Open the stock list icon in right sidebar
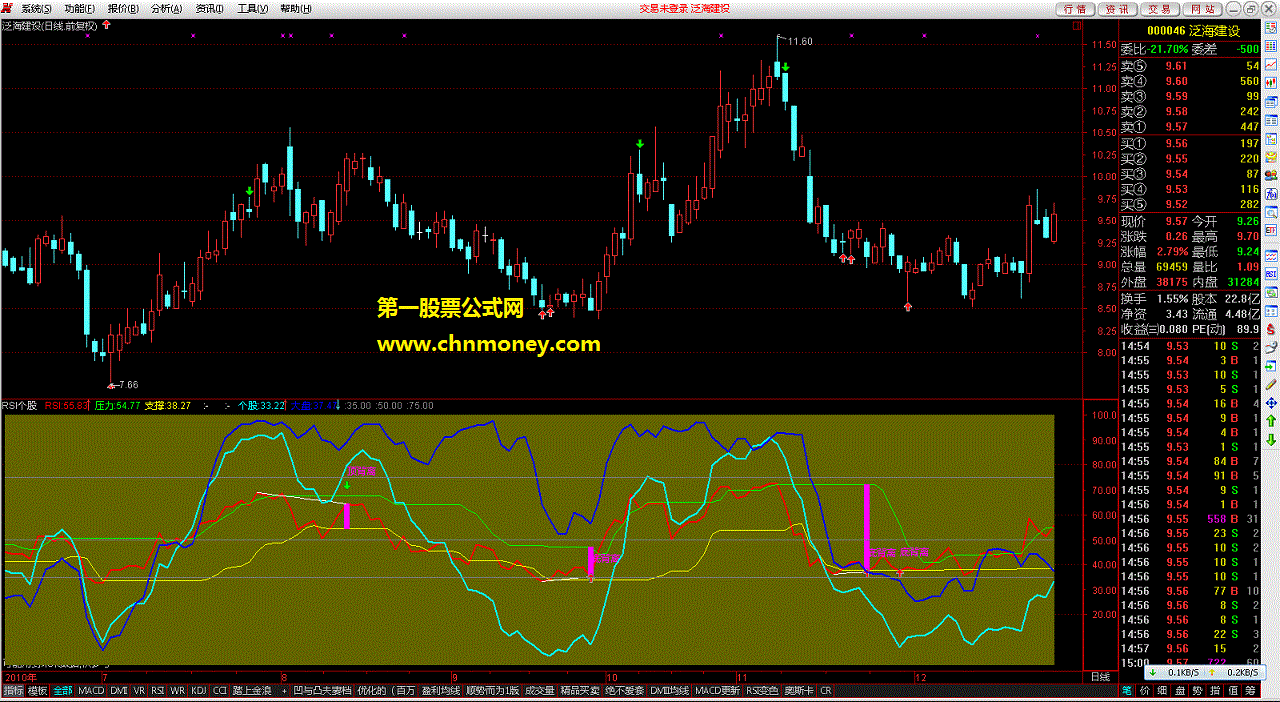 pyautogui.click(x=1270, y=28)
